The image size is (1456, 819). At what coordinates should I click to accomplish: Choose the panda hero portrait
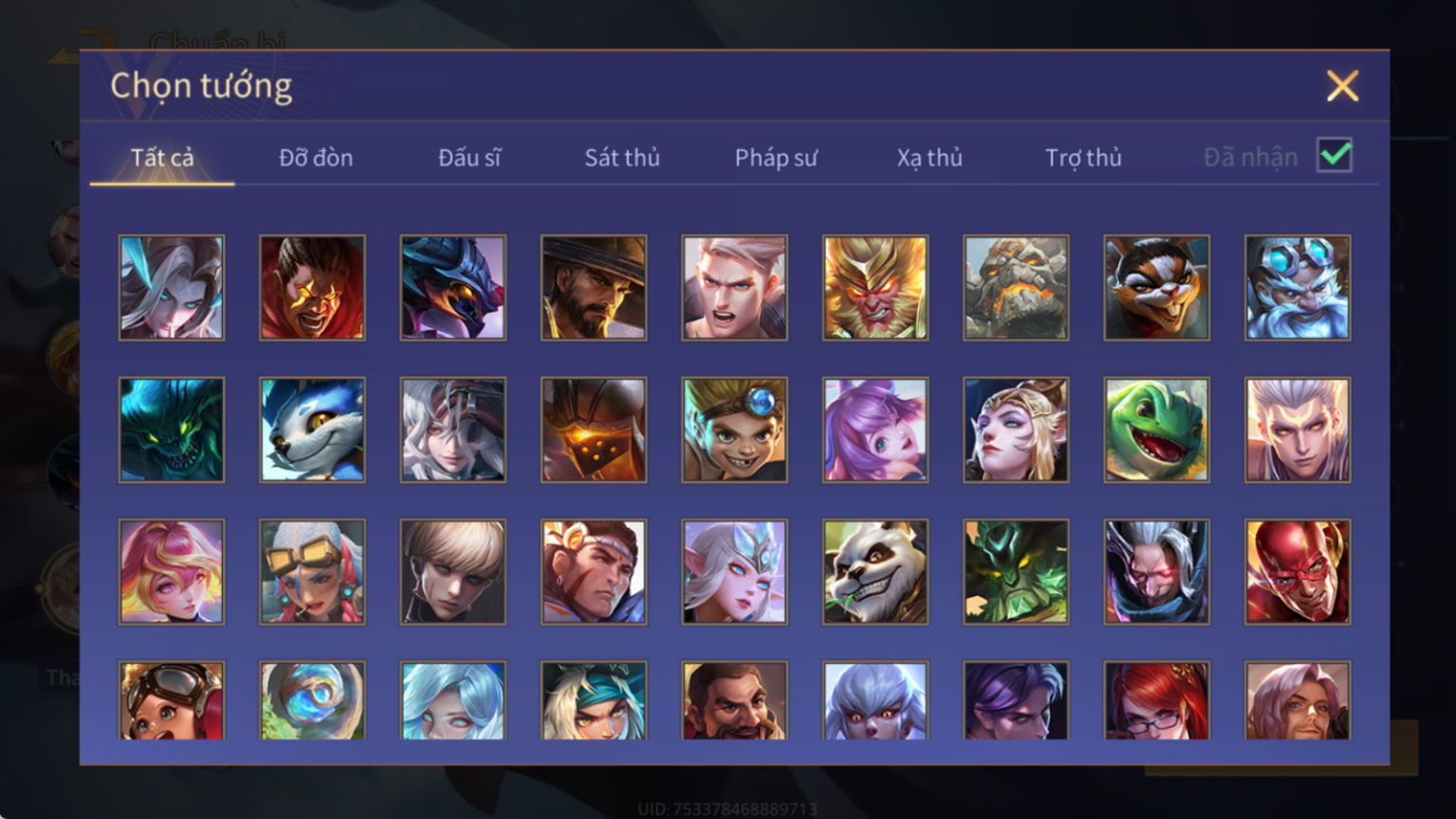click(875, 572)
